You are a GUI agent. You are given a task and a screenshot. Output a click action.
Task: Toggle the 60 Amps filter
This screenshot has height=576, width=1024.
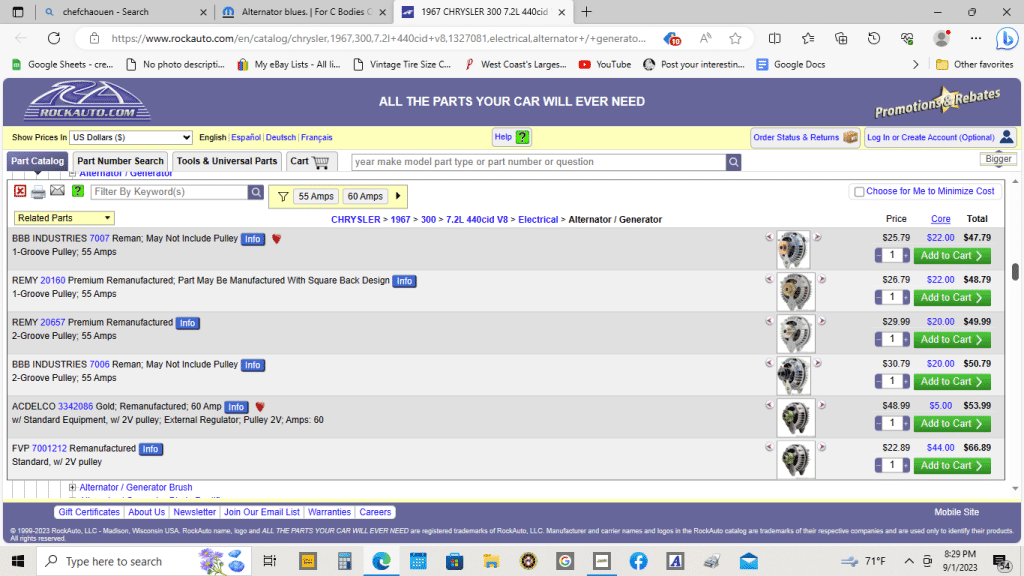coord(365,197)
